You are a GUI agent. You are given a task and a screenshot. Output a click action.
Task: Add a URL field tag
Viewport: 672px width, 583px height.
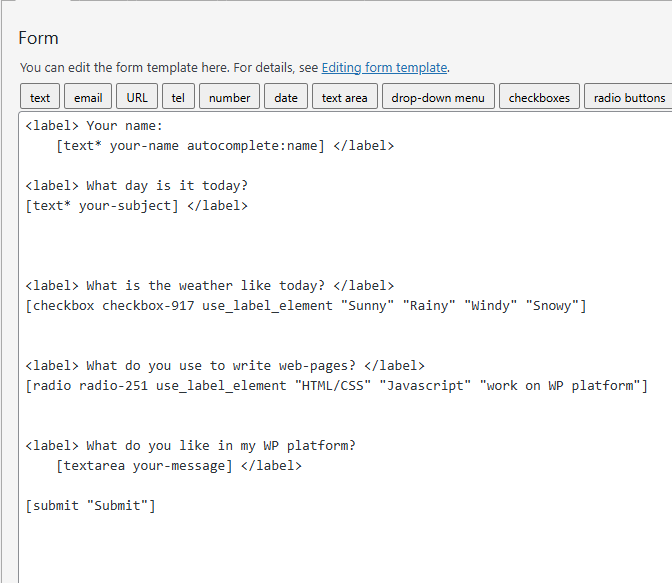pos(137,97)
